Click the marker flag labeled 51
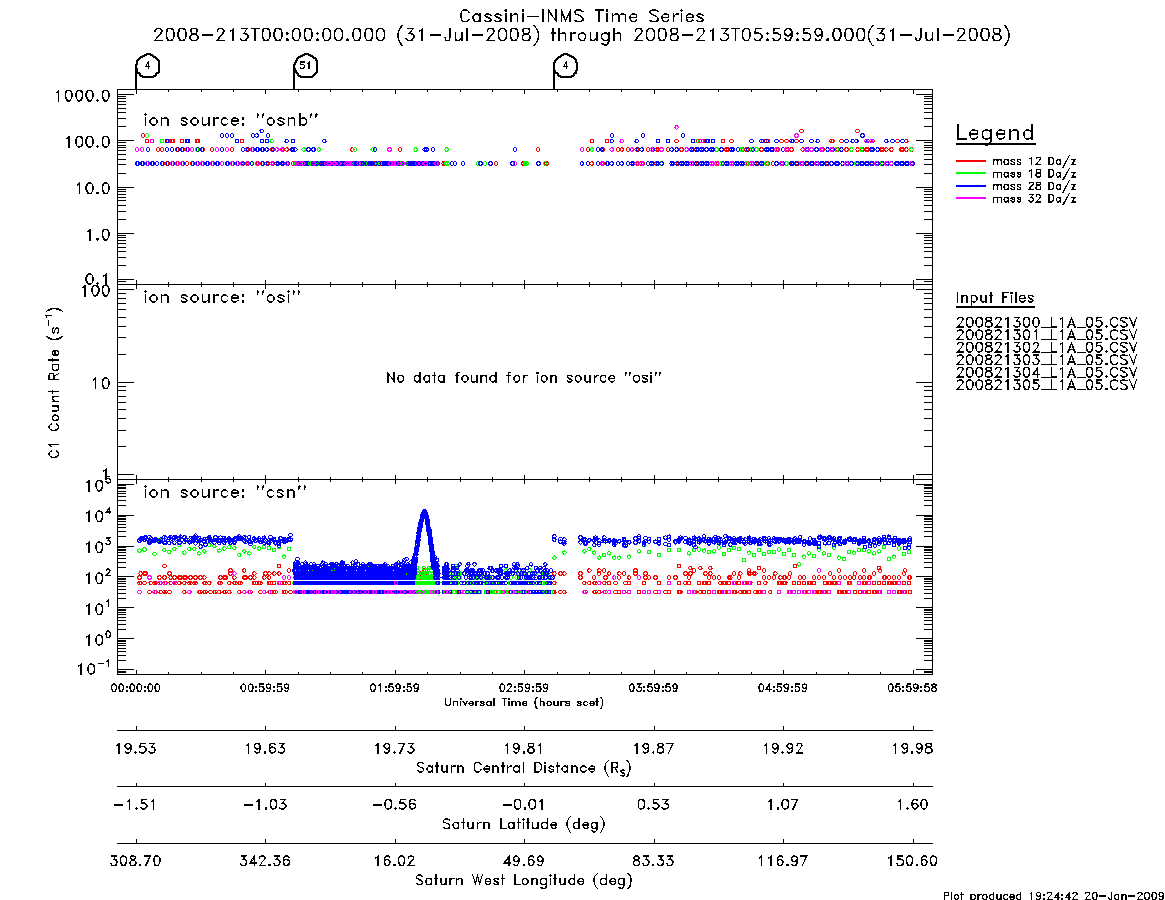 (305, 66)
